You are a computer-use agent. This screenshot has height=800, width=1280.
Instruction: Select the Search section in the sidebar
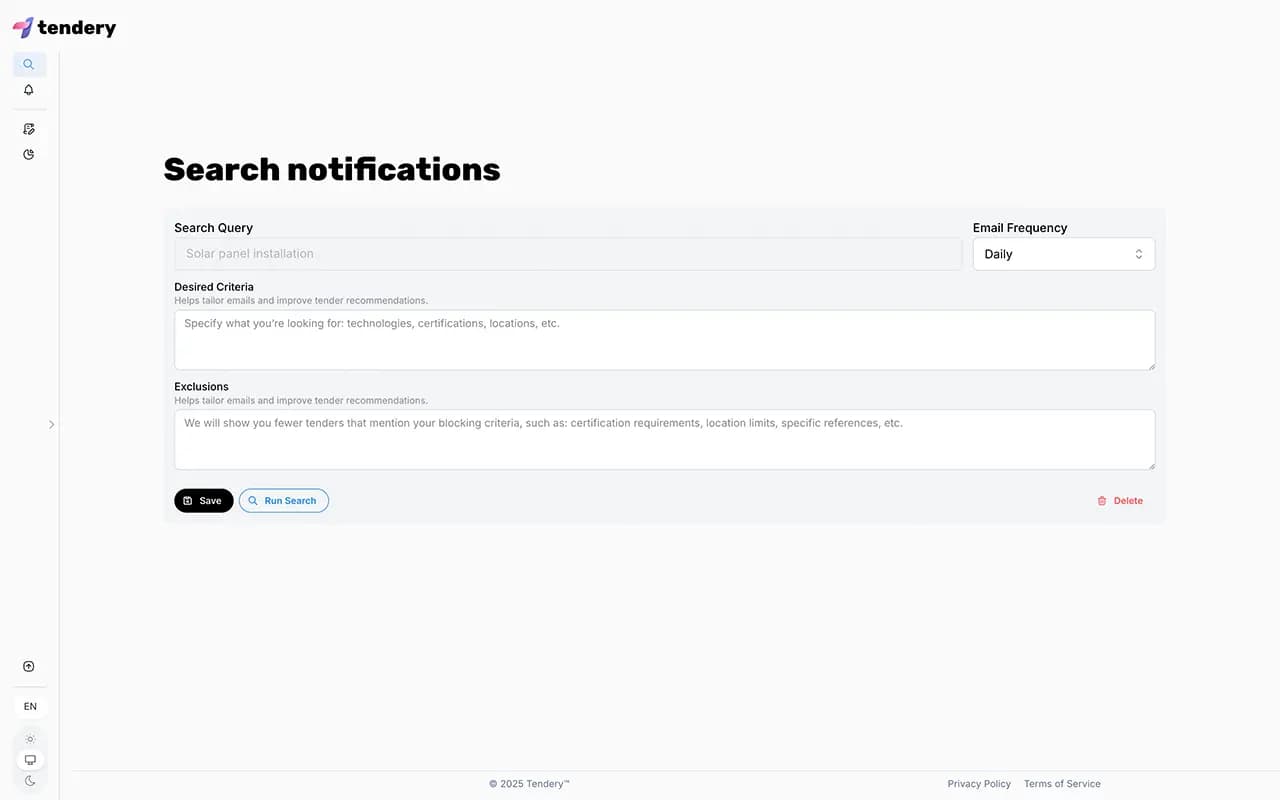(x=29, y=63)
